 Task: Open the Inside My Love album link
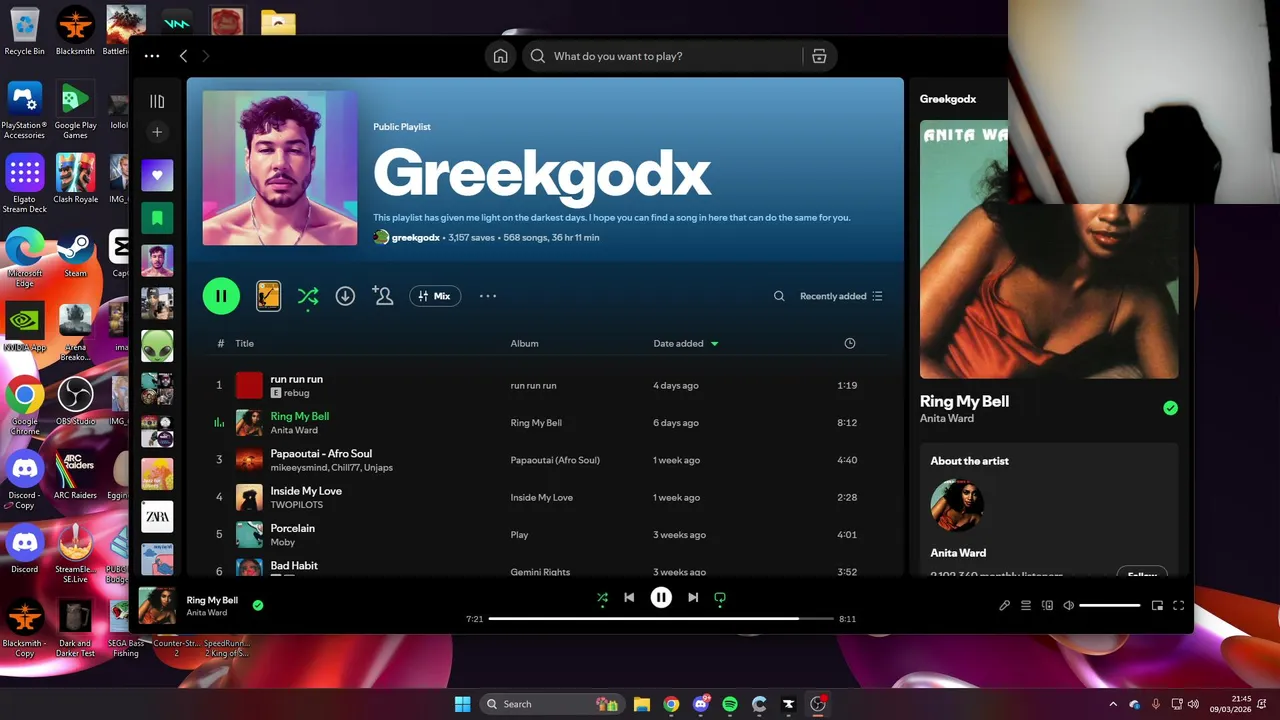pos(541,497)
